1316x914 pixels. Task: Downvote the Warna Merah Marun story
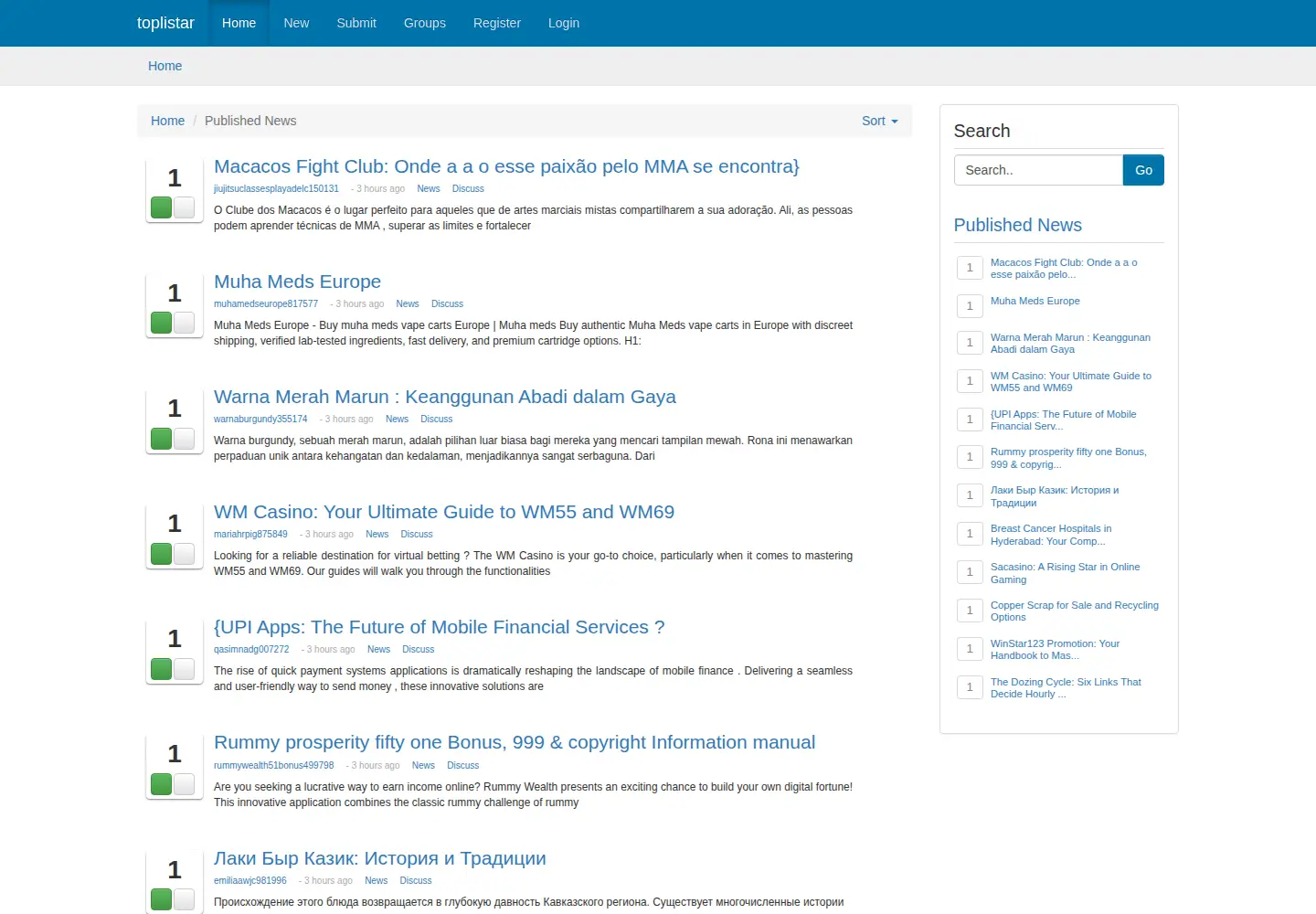pyautogui.click(x=184, y=439)
